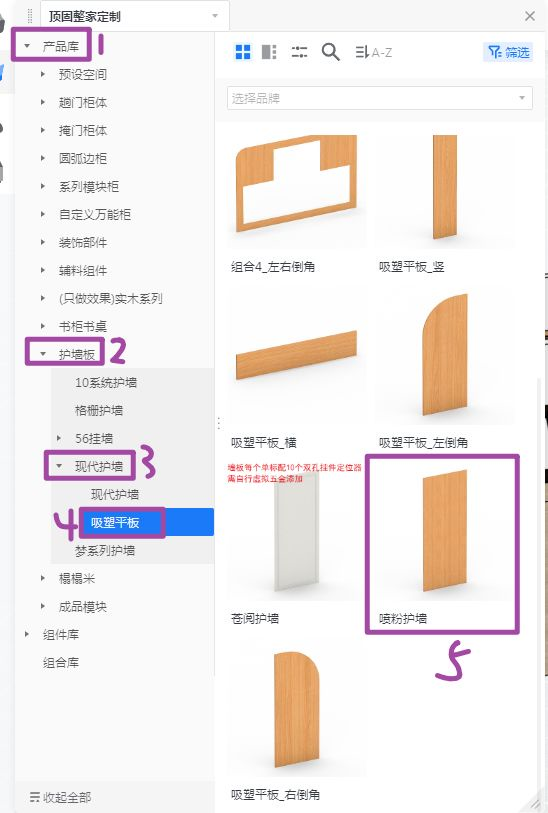Select the 格栅护墙 tree item
548x813 pixels.
point(99,410)
